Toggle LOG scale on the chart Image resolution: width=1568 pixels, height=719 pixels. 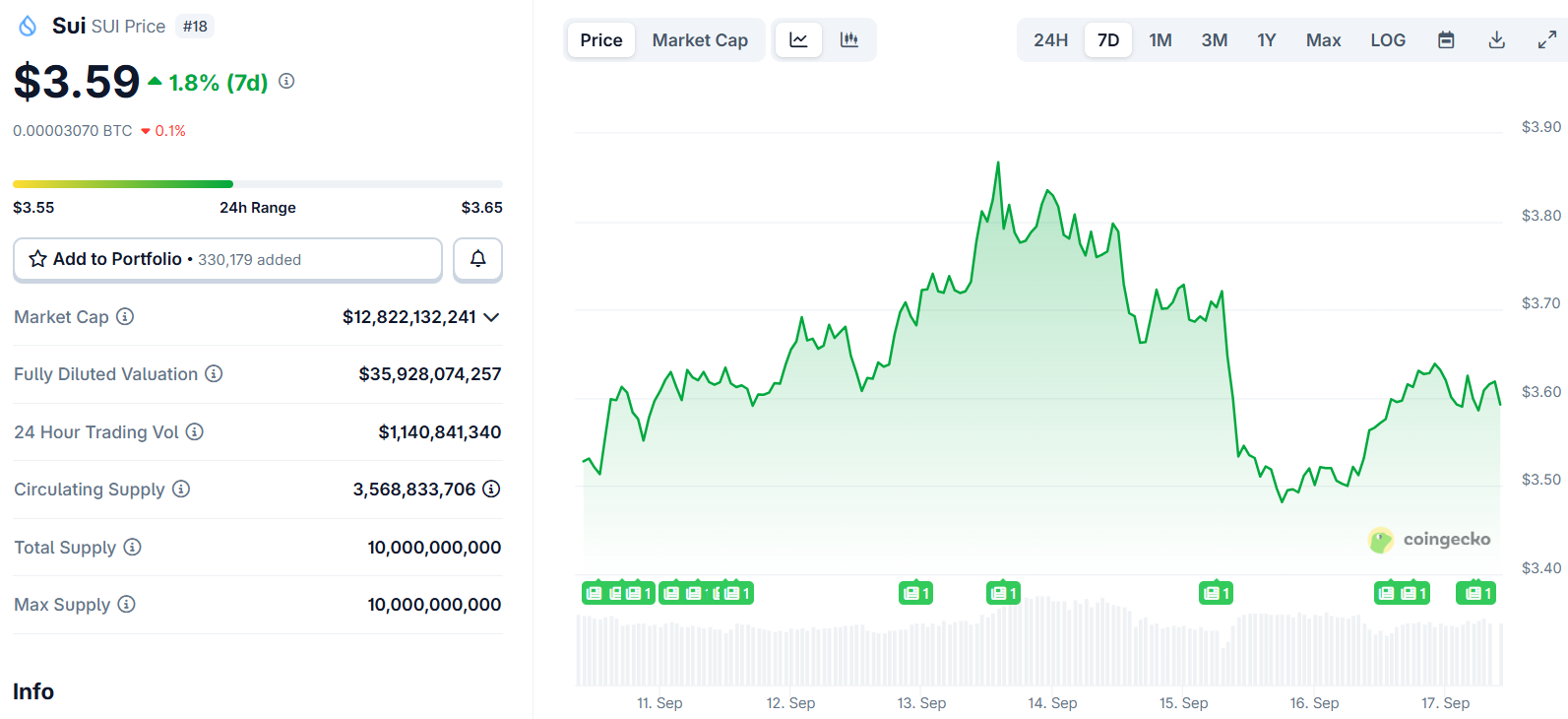[1388, 40]
